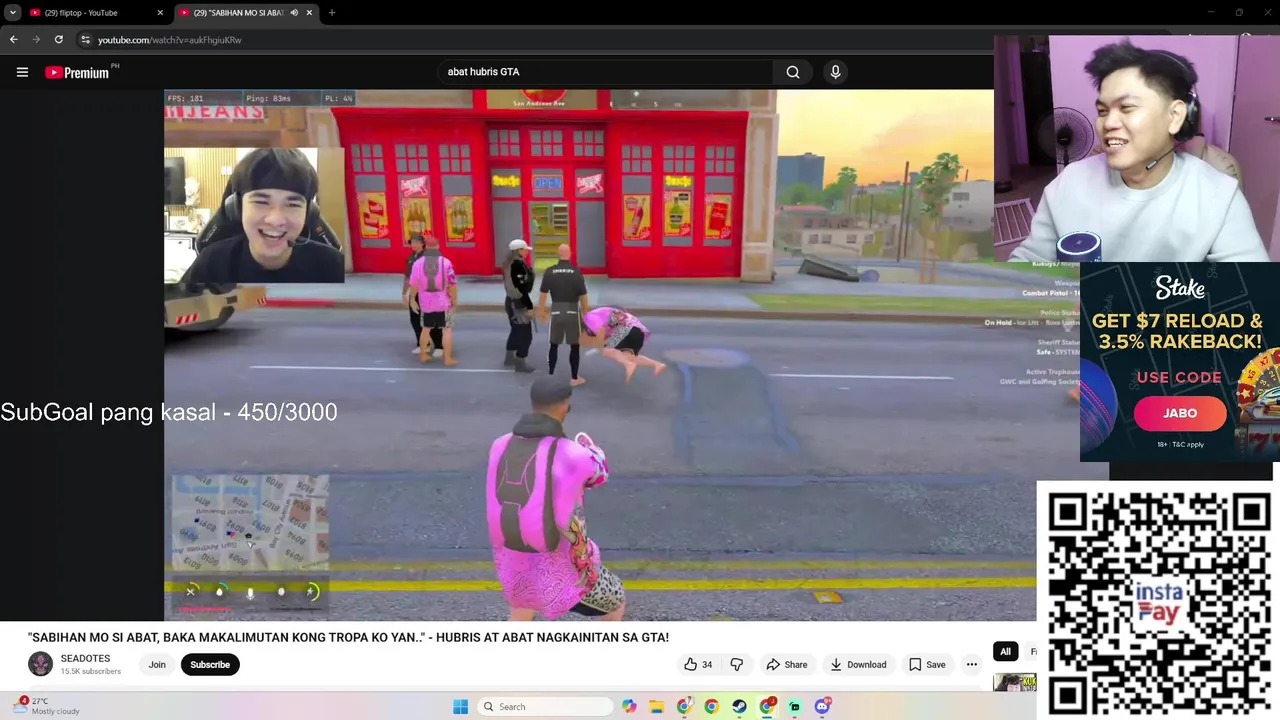Viewport: 1280px width, 720px height.
Task: Download the video
Action: (x=858, y=665)
